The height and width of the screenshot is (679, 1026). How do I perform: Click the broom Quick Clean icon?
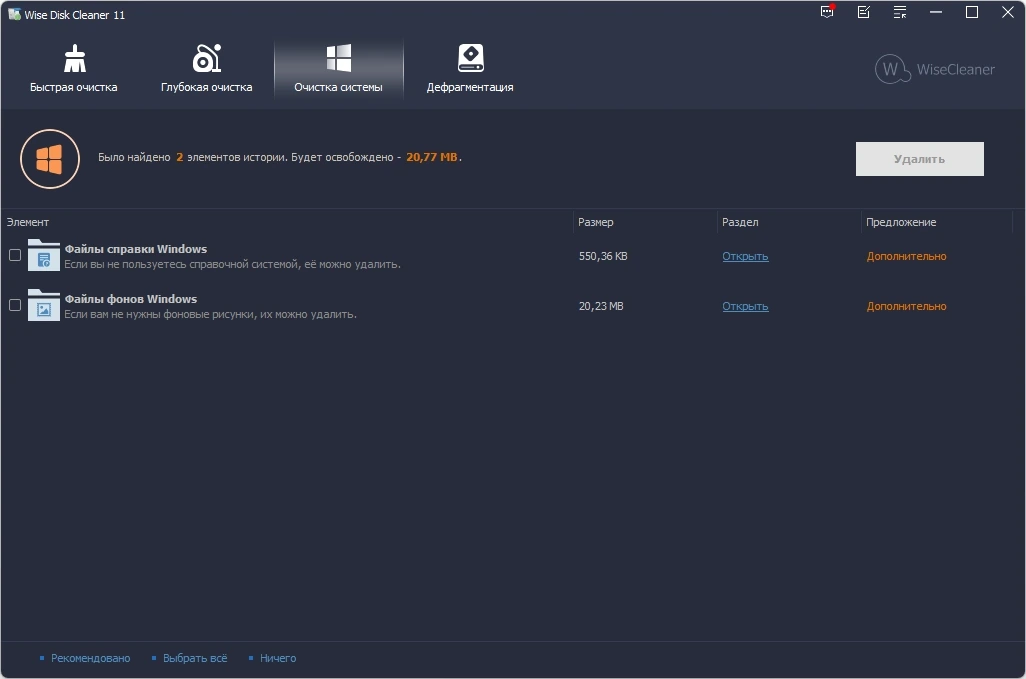[x=75, y=58]
